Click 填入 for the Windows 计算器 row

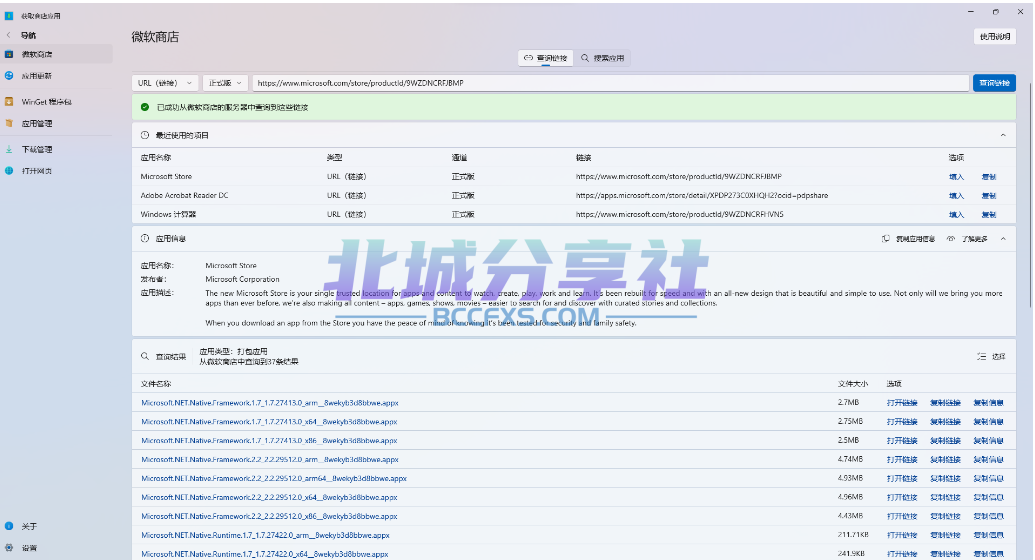(x=956, y=215)
